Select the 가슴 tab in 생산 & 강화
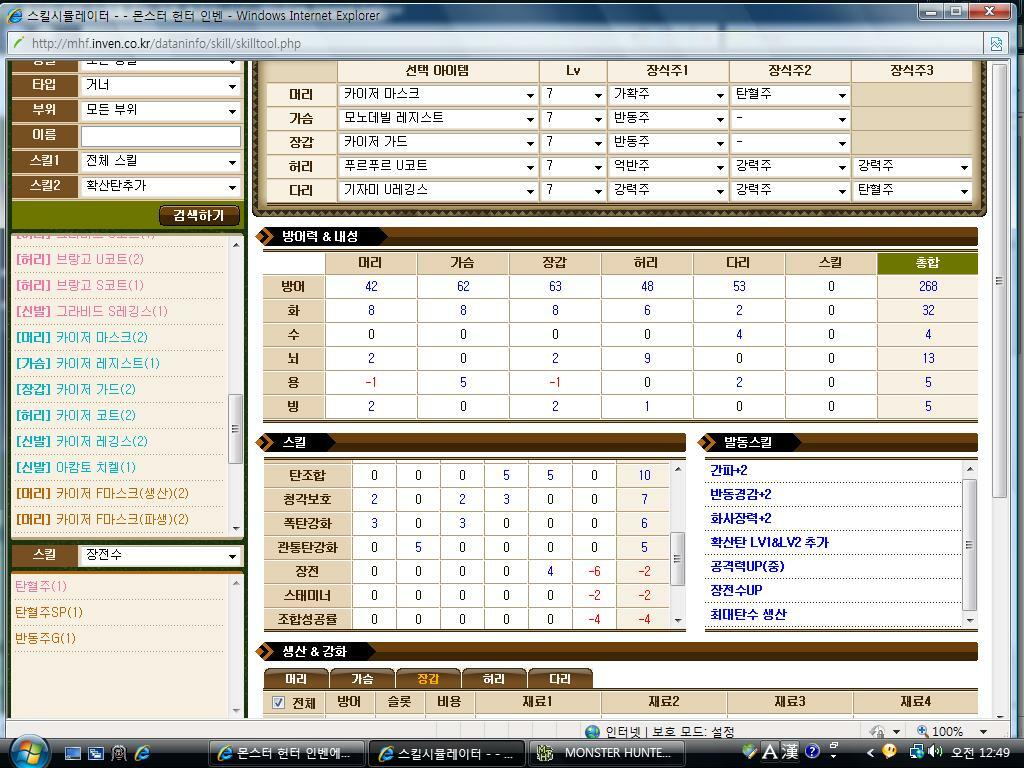 (362, 679)
